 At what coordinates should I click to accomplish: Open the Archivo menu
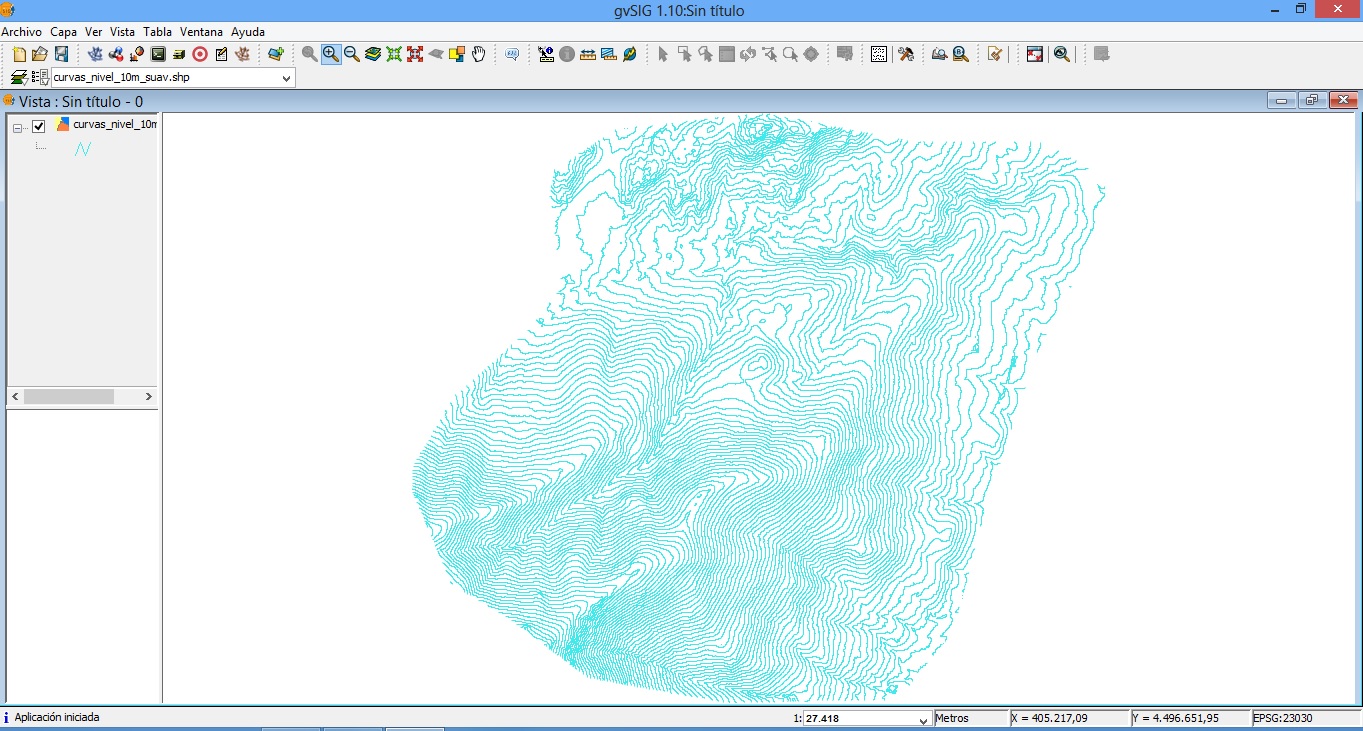point(22,32)
